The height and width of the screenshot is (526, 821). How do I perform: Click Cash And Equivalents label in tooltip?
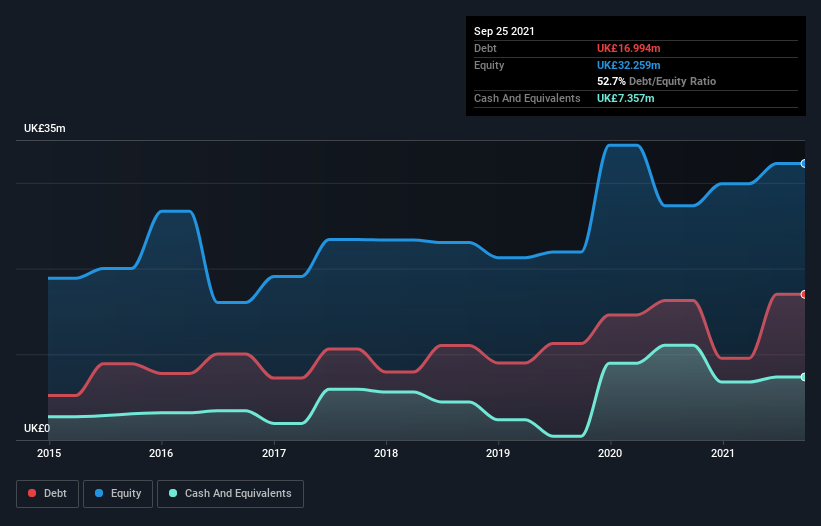pos(527,98)
